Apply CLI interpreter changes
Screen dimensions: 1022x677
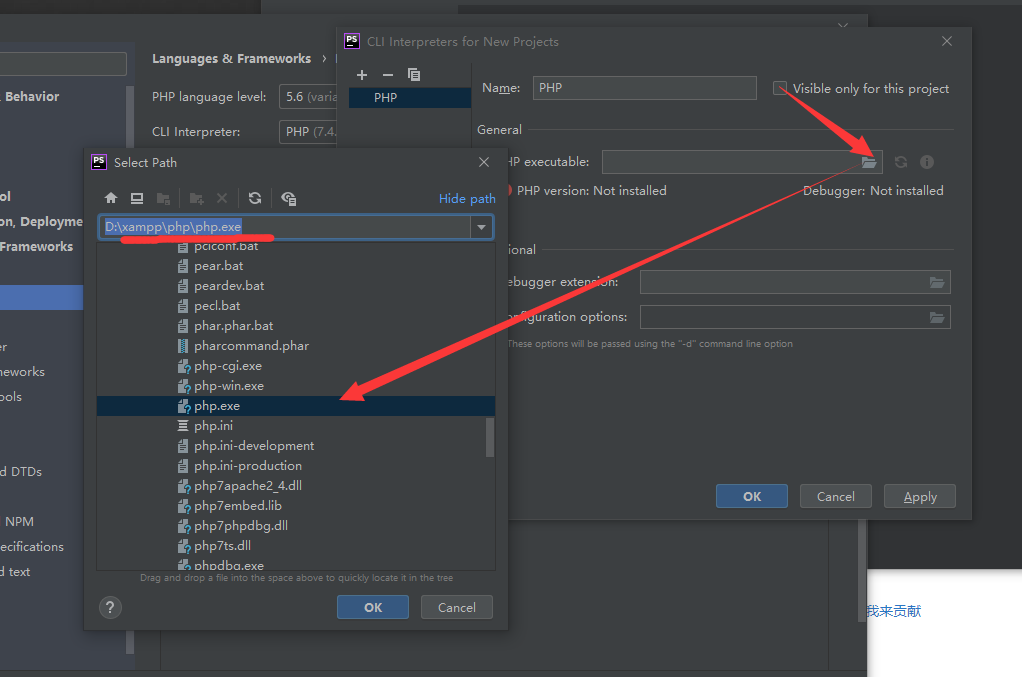920,497
